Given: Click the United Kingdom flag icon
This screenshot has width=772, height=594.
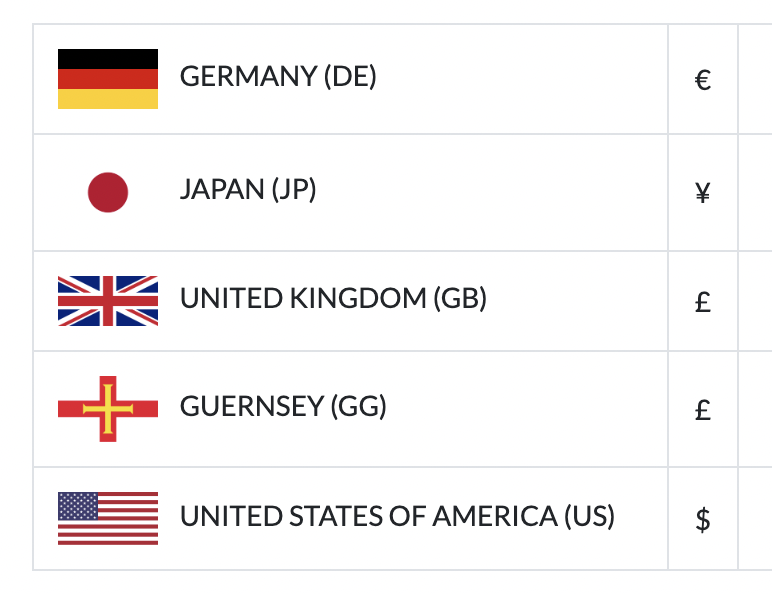Looking at the screenshot, I should click(108, 301).
